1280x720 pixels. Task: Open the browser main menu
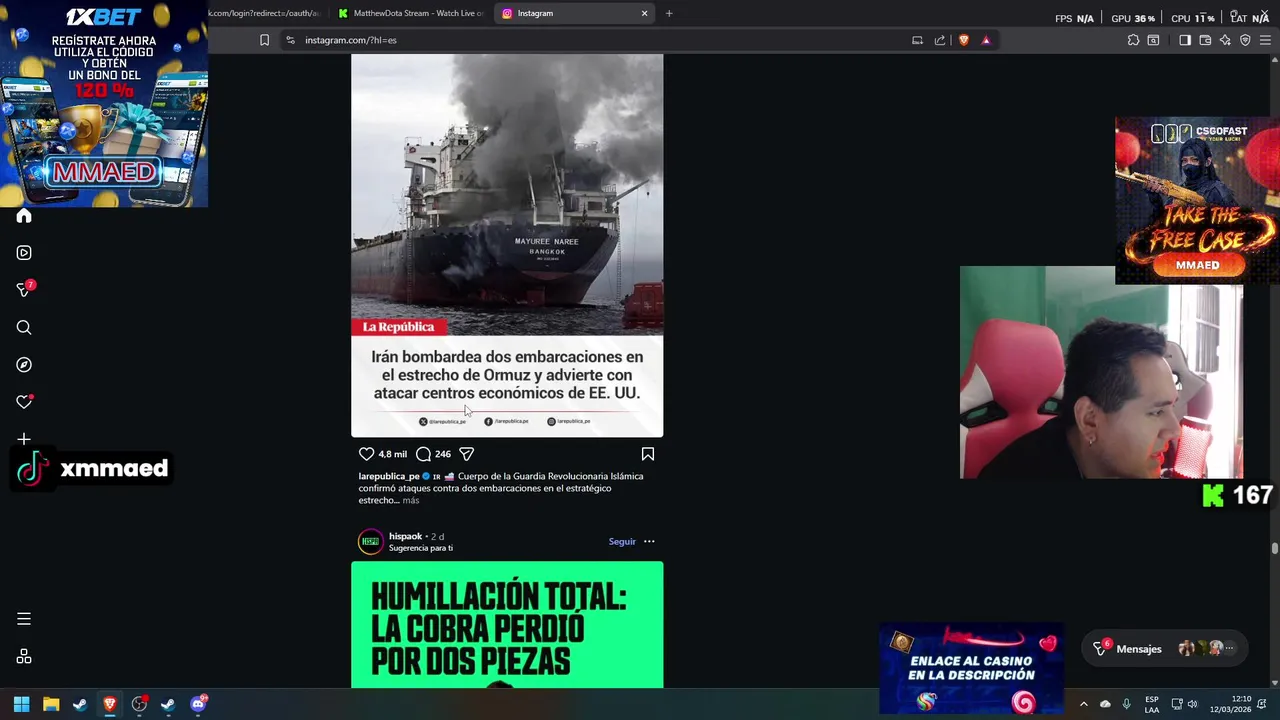coord(1265,40)
